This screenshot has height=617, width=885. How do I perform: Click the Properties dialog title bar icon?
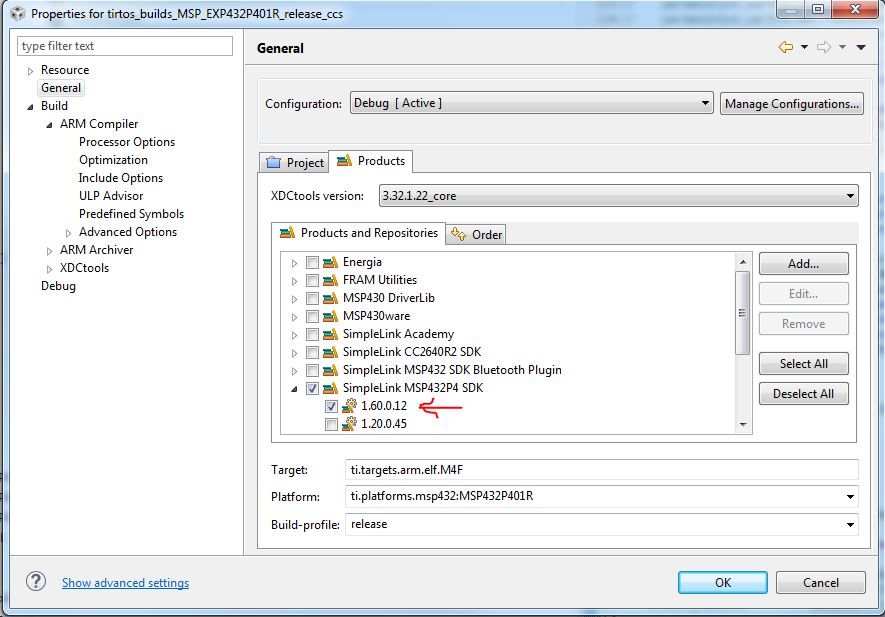click(18, 13)
